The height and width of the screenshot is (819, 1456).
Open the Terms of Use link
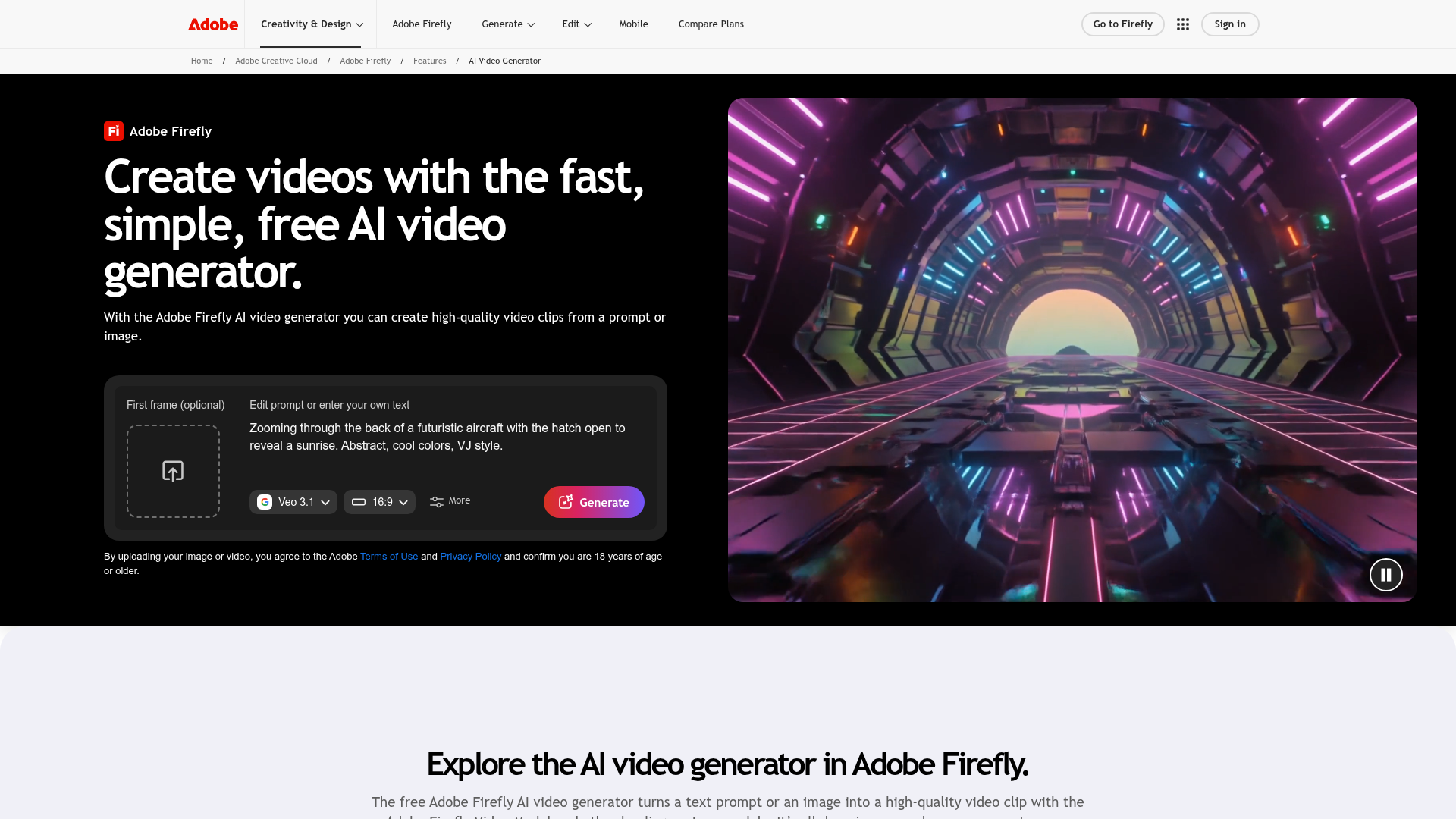coord(389,557)
